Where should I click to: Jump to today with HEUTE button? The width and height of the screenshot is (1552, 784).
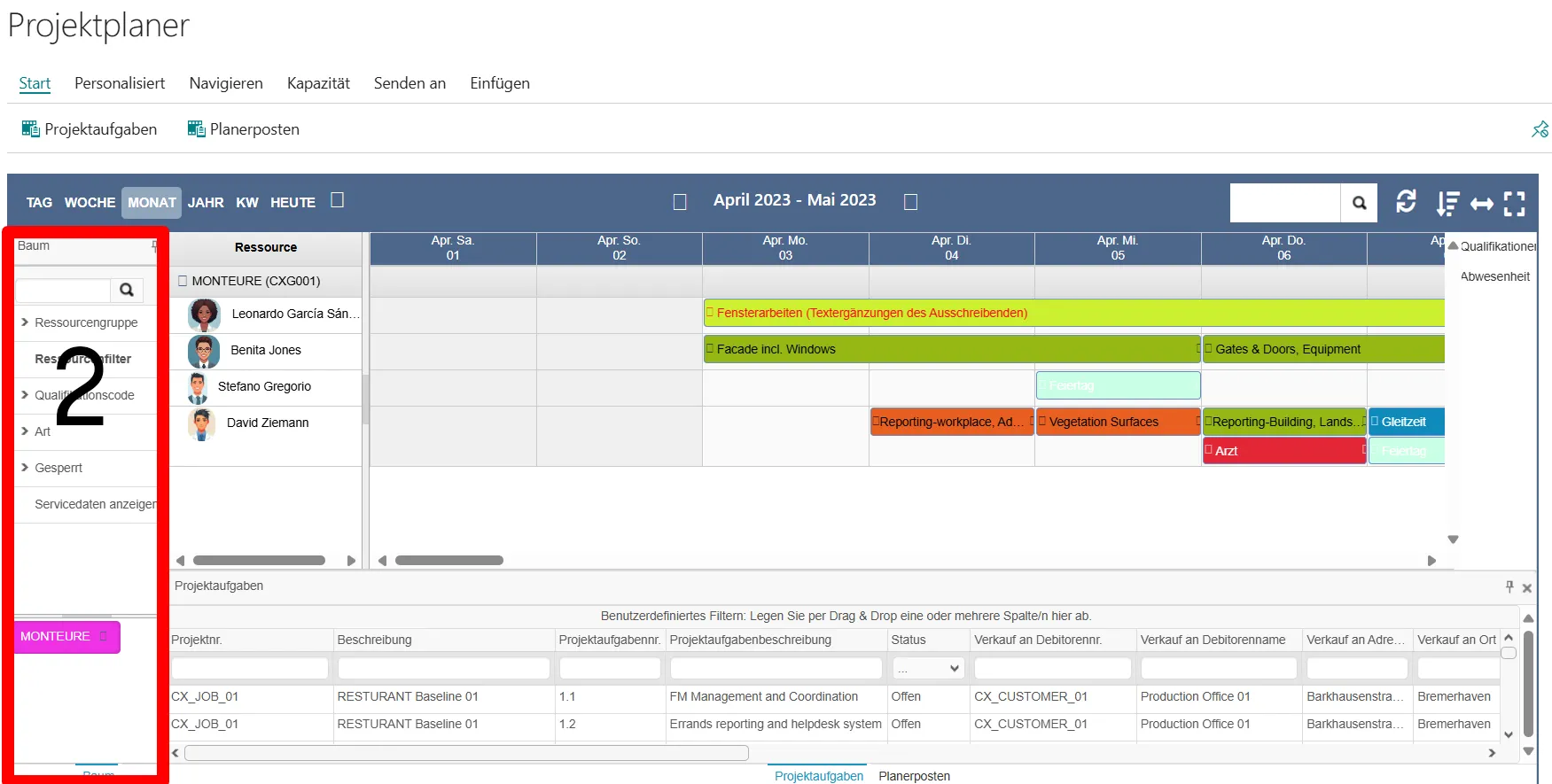(x=292, y=203)
